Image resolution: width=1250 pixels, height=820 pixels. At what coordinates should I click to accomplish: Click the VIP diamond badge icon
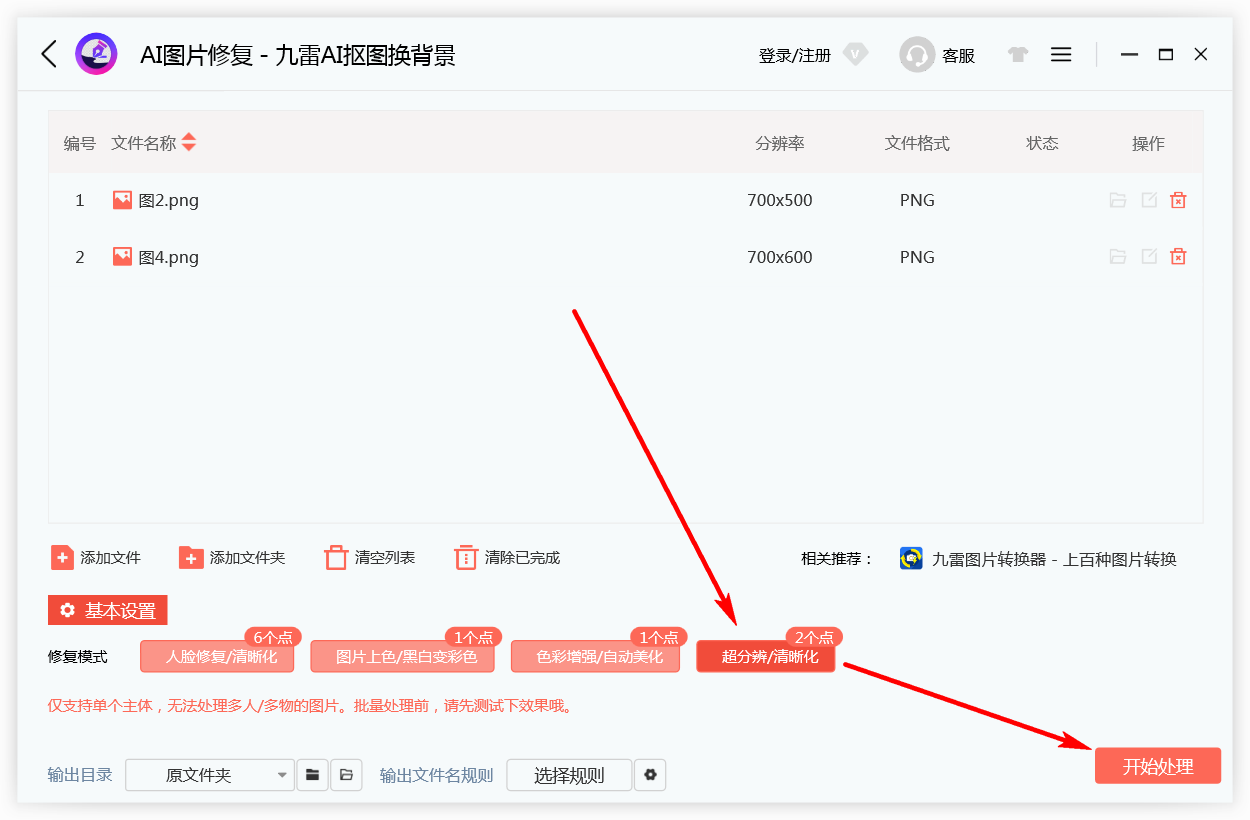coord(856,54)
